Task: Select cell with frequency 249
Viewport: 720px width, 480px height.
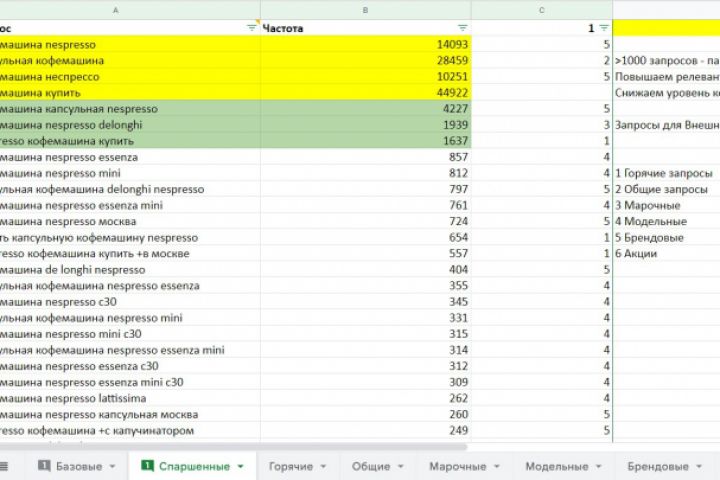Action: (366, 430)
